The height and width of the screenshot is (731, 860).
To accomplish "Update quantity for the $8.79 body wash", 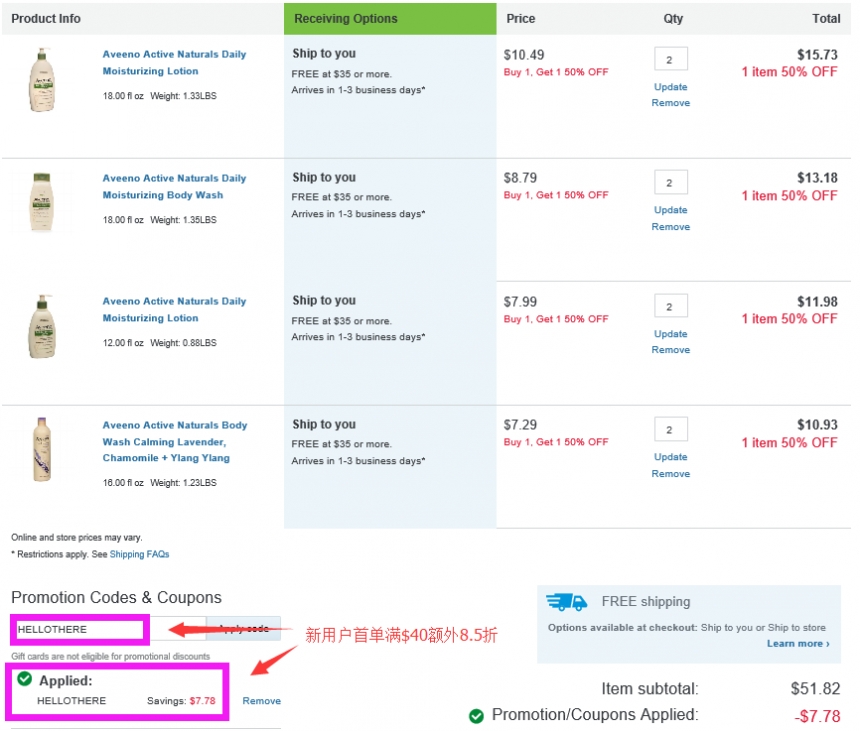I will (x=670, y=210).
